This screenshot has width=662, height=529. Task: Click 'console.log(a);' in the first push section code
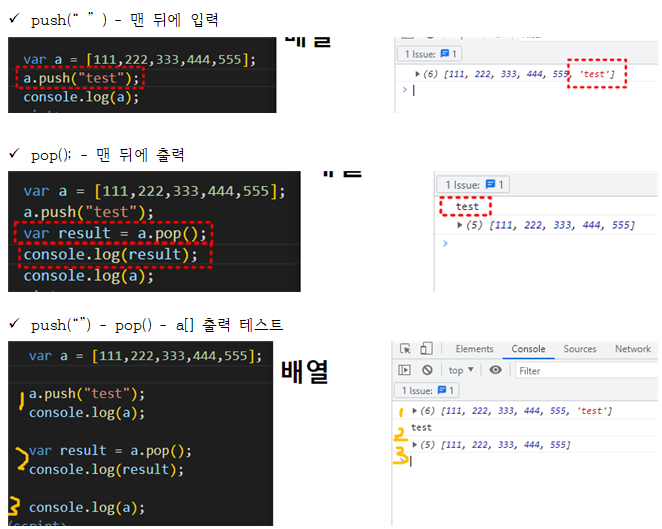(81, 97)
